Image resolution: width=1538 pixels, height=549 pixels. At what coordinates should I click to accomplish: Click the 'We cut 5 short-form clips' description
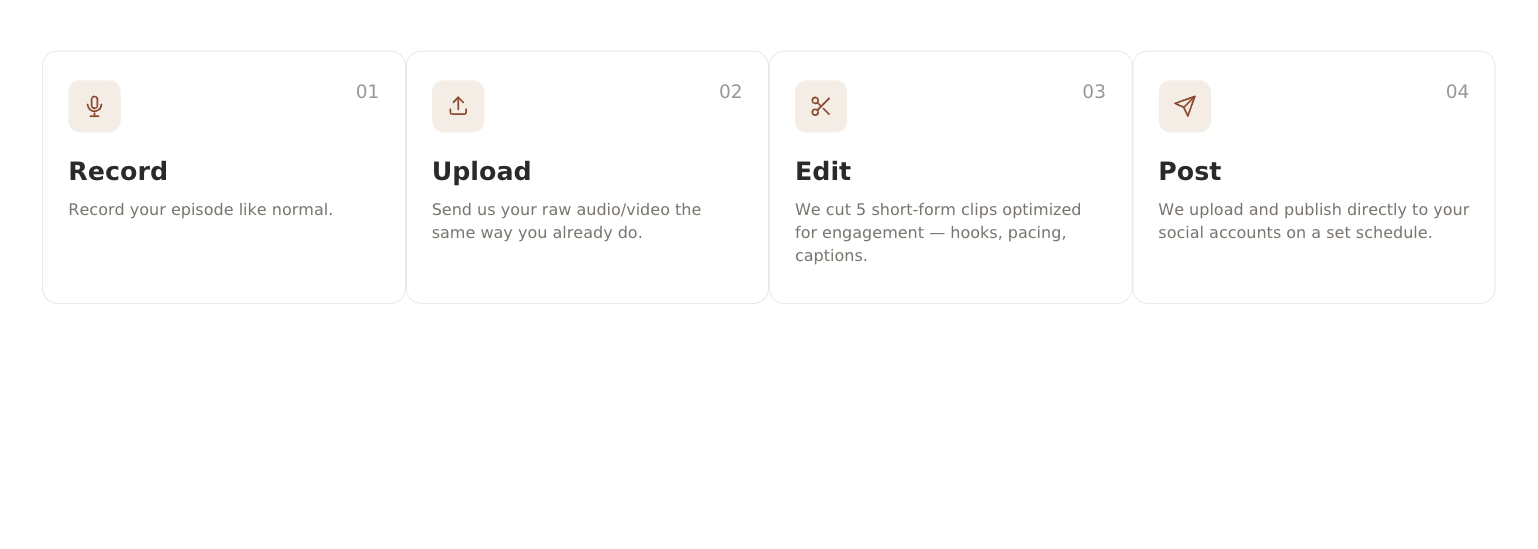(x=938, y=232)
